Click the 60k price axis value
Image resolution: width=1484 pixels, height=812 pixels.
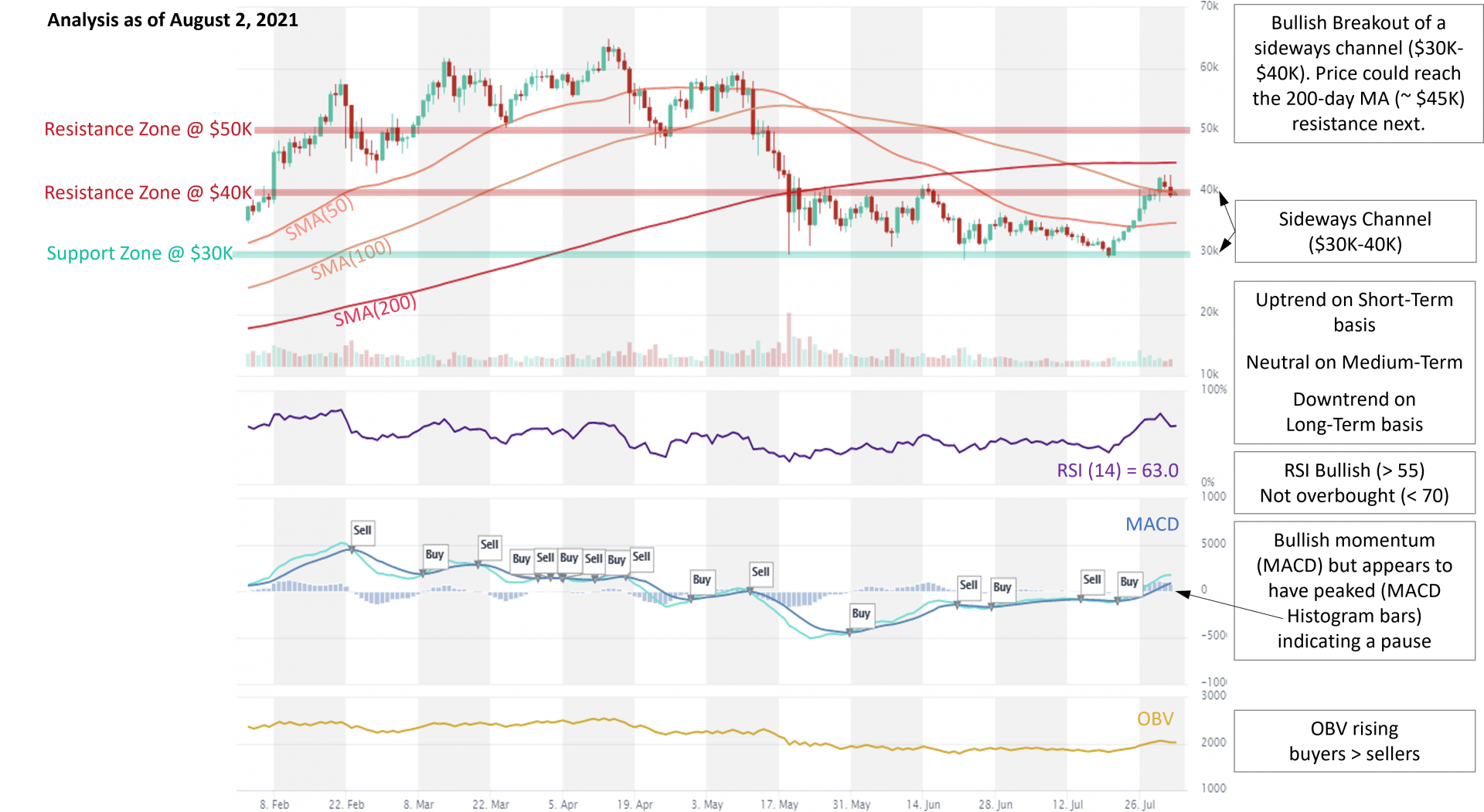click(1209, 67)
